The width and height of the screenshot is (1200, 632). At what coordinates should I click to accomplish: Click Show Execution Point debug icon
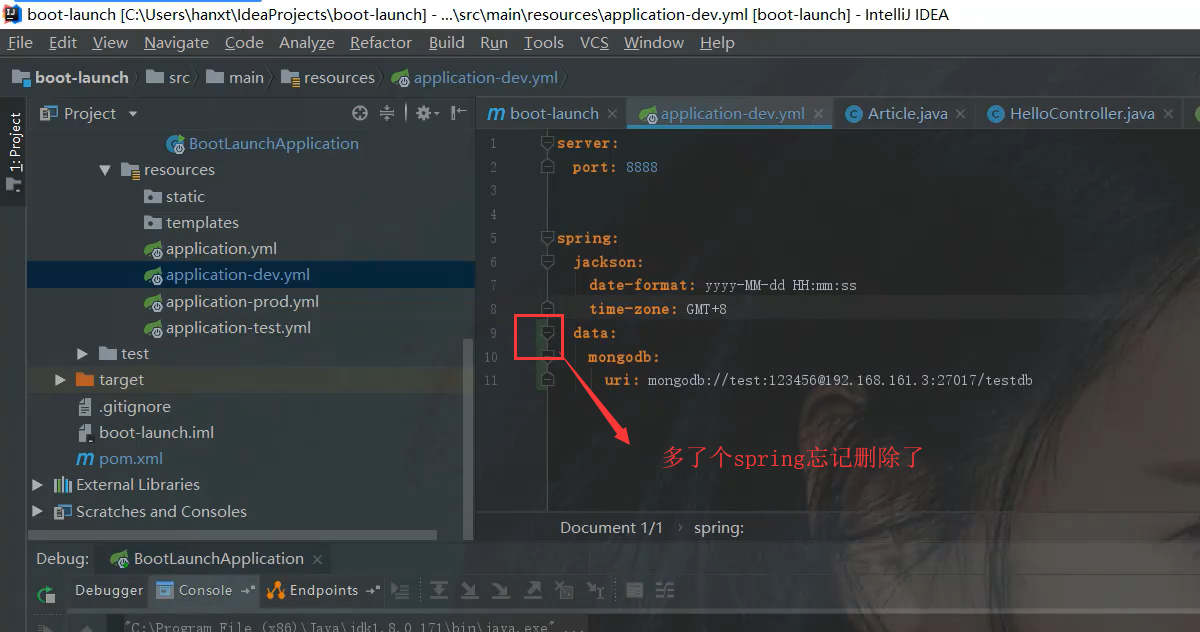(x=402, y=590)
